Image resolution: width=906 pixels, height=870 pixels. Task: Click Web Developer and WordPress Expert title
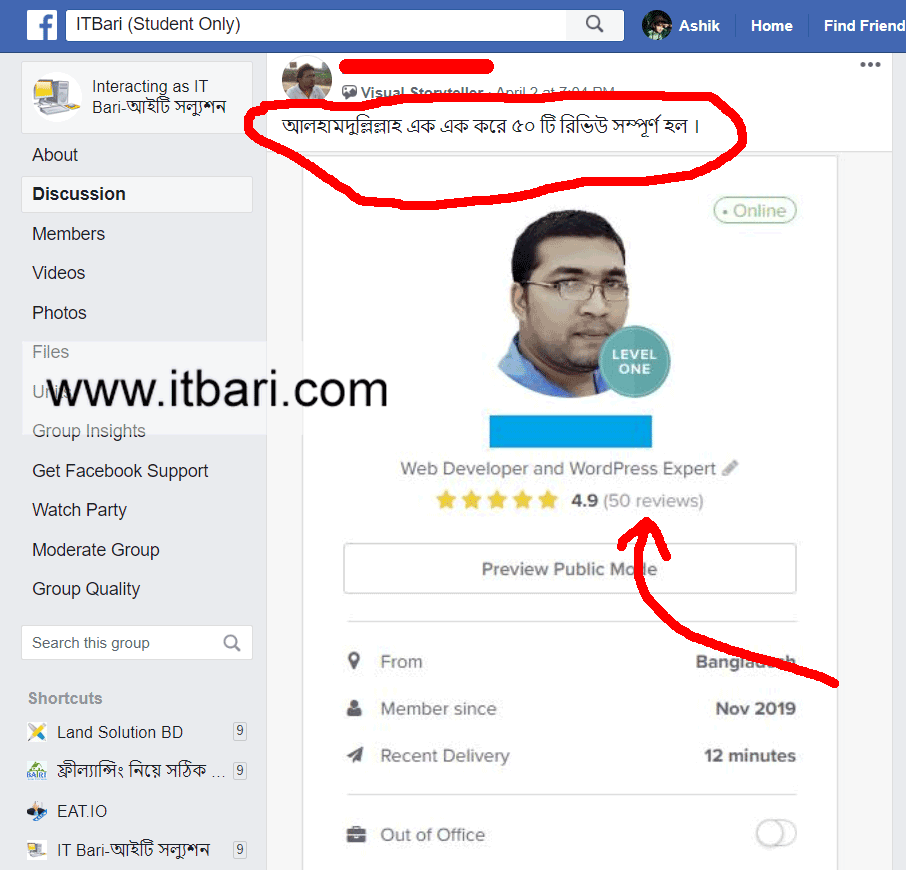pos(558,468)
